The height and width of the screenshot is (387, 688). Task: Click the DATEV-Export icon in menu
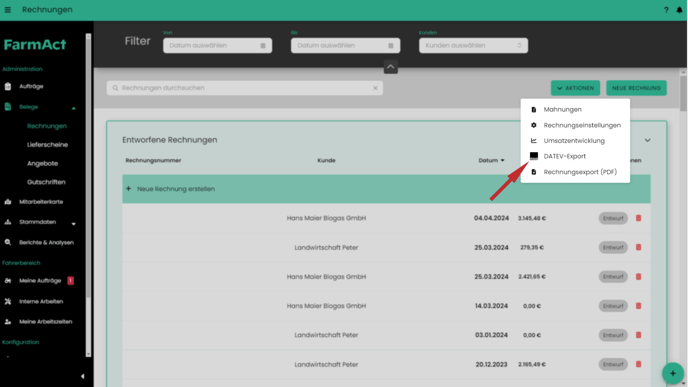[534, 156]
